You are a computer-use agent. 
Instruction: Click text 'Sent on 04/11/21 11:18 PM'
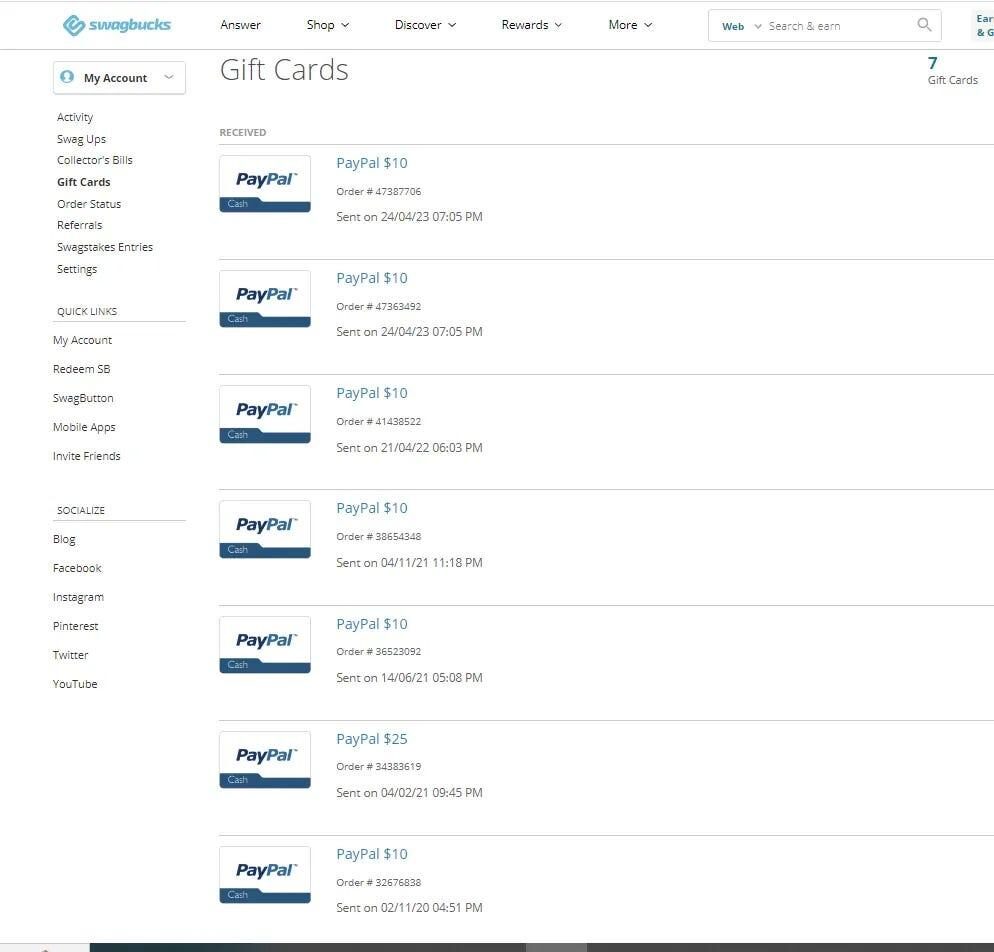(x=409, y=563)
